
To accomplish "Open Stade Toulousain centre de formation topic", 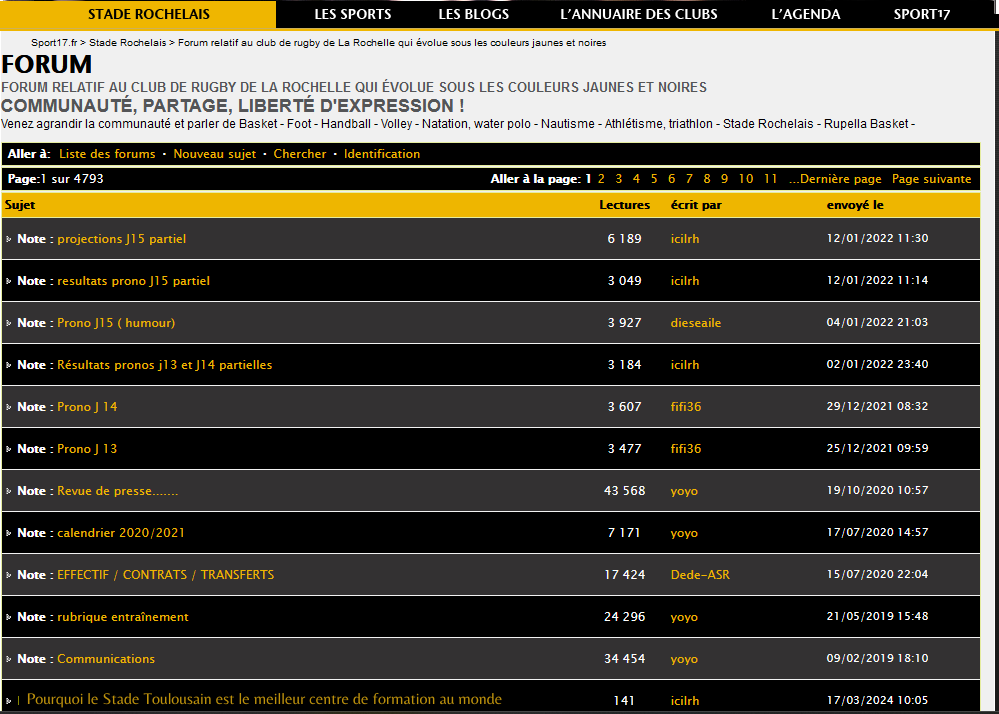I will [x=264, y=699].
